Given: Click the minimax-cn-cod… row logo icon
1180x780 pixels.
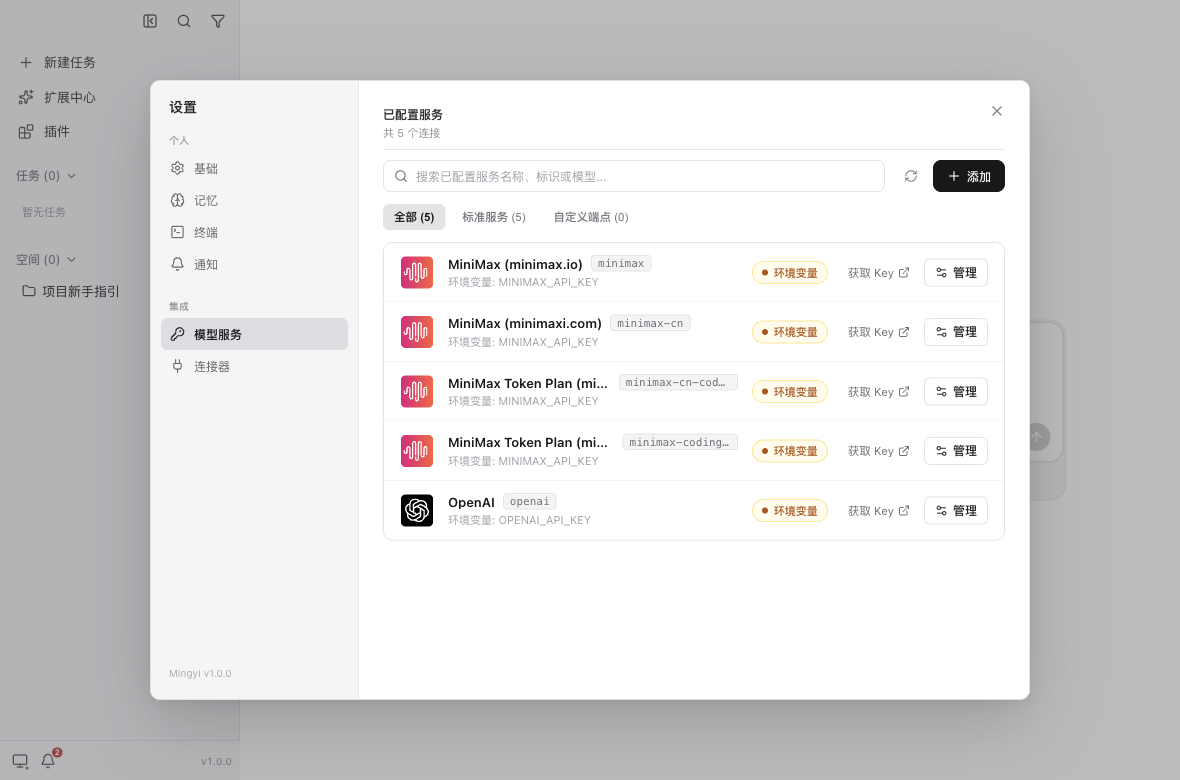Looking at the screenshot, I should point(417,392).
